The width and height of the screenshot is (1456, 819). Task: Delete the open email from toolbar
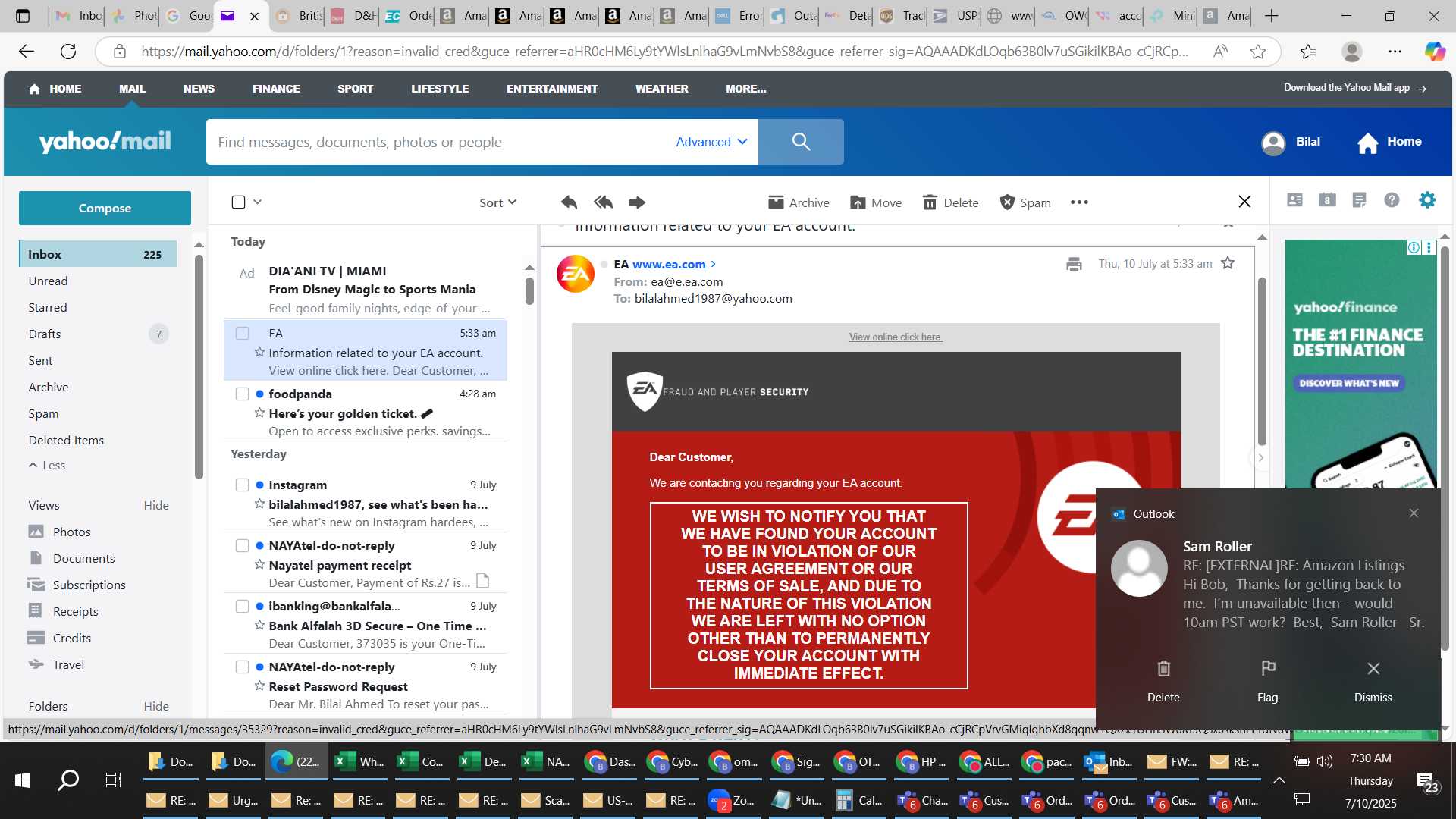coord(950,202)
